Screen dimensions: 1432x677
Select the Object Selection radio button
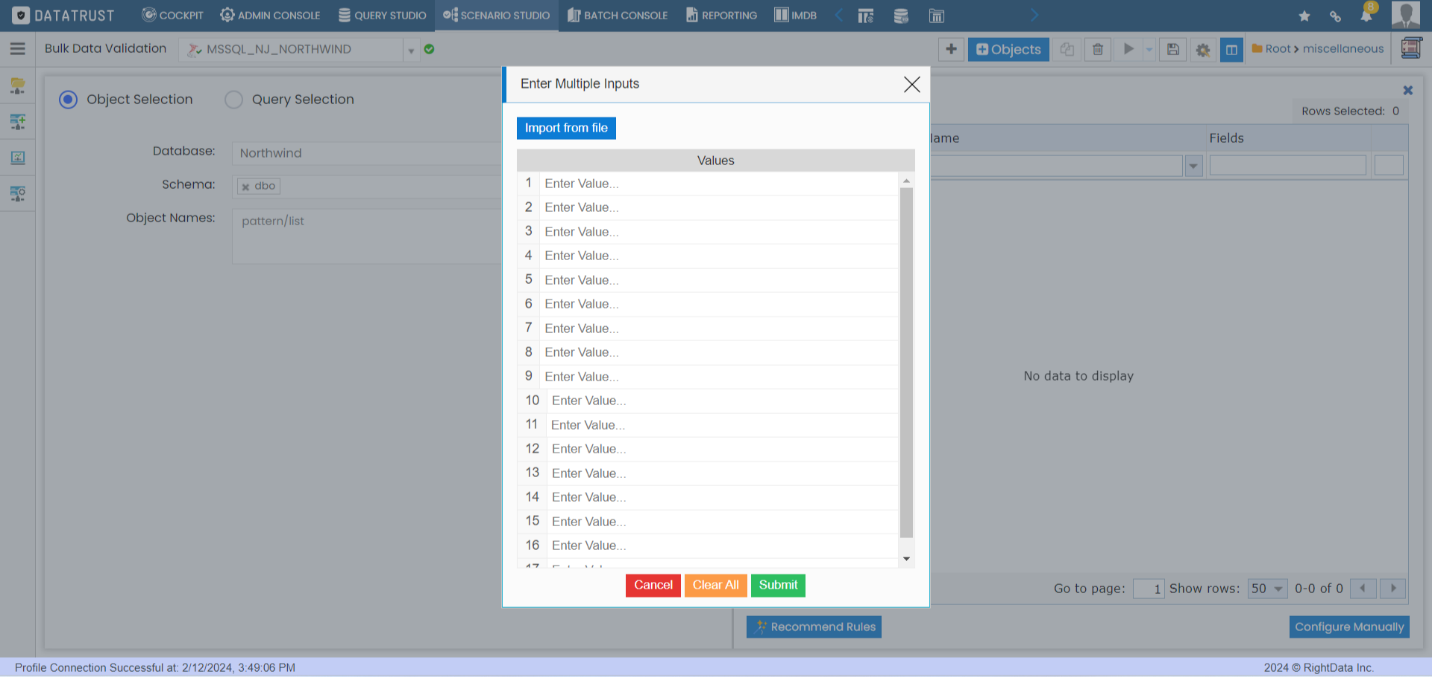pos(68,99)
